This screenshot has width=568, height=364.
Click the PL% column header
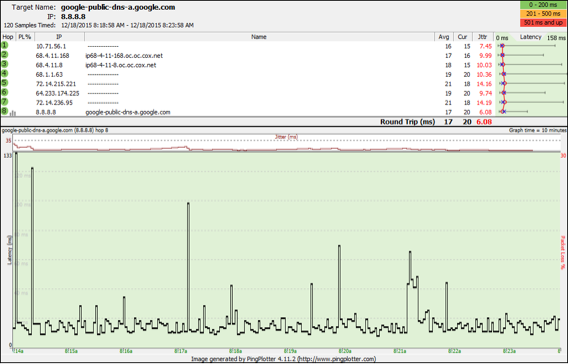pyautogui.click(x=25, y=37)
